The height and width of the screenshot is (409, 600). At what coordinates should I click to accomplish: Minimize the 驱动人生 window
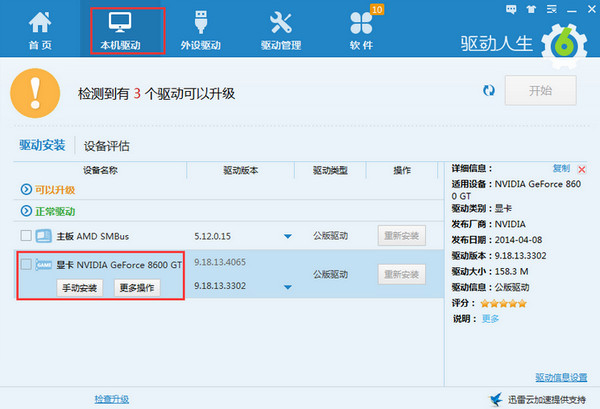click(572, 11)
